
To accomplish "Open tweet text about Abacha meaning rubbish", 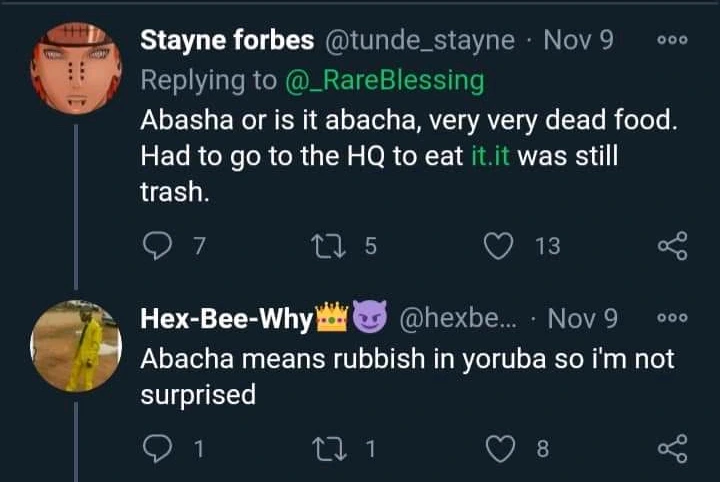I will [408, 376].
